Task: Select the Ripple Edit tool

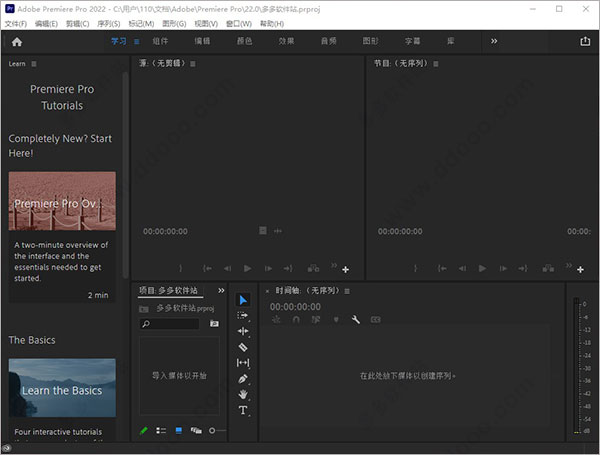Action: click(x=243, y=331)
